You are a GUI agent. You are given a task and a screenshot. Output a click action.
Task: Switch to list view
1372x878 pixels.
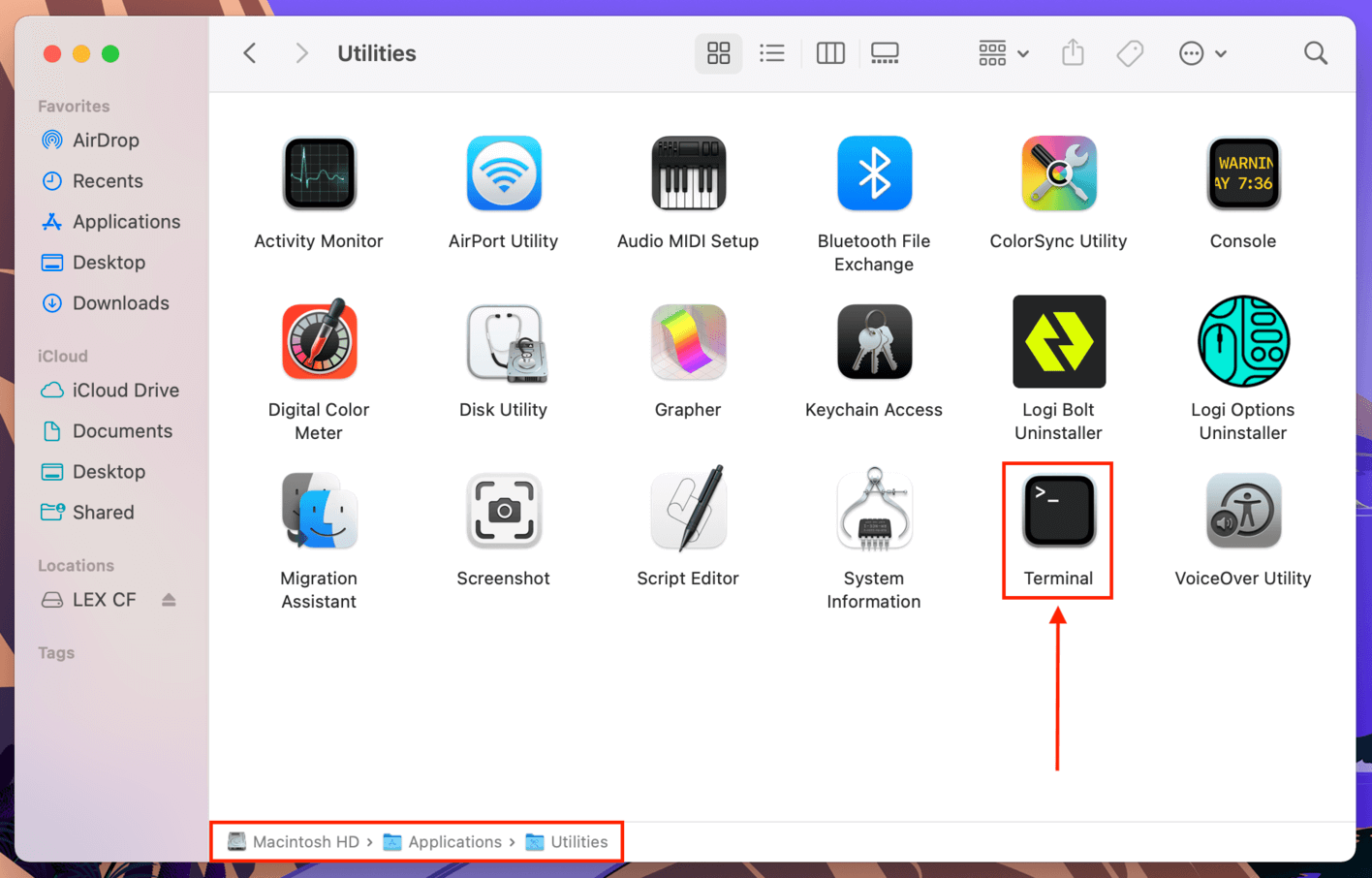coord(772,53)
